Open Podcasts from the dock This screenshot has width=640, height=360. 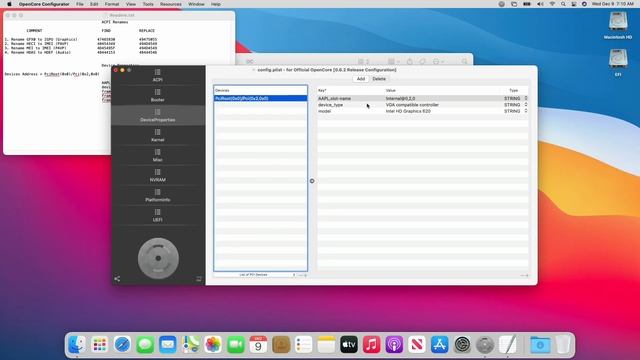[x=394, y=345]
